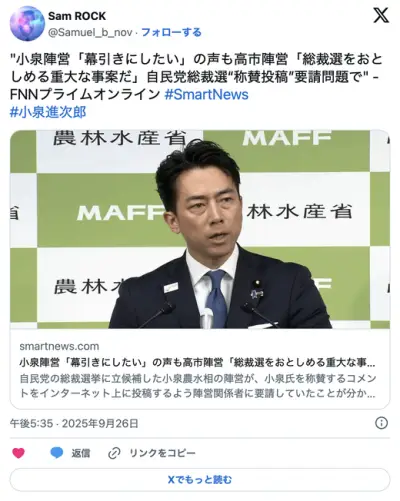Click the reply speech bubble icon
Viewport: 400px width, 501px height.
click(57, 453)
